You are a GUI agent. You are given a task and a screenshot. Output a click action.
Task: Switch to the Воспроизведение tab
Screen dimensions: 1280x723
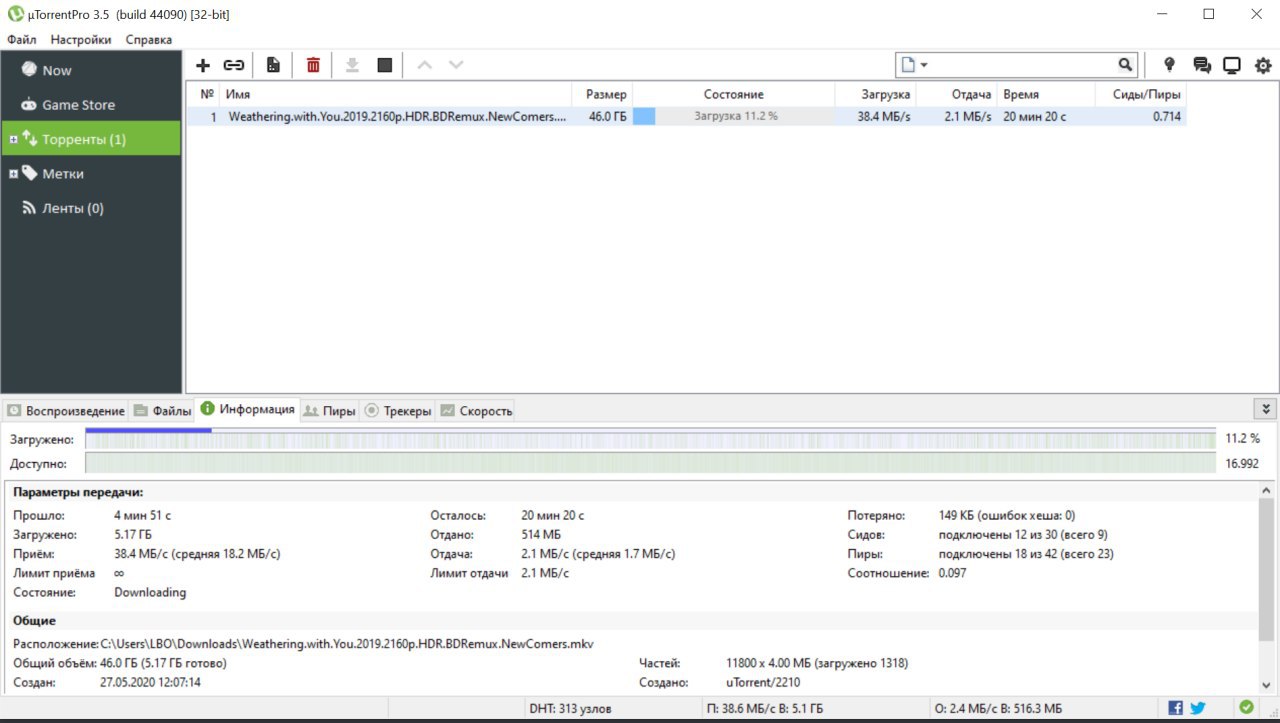coord(66,410)
